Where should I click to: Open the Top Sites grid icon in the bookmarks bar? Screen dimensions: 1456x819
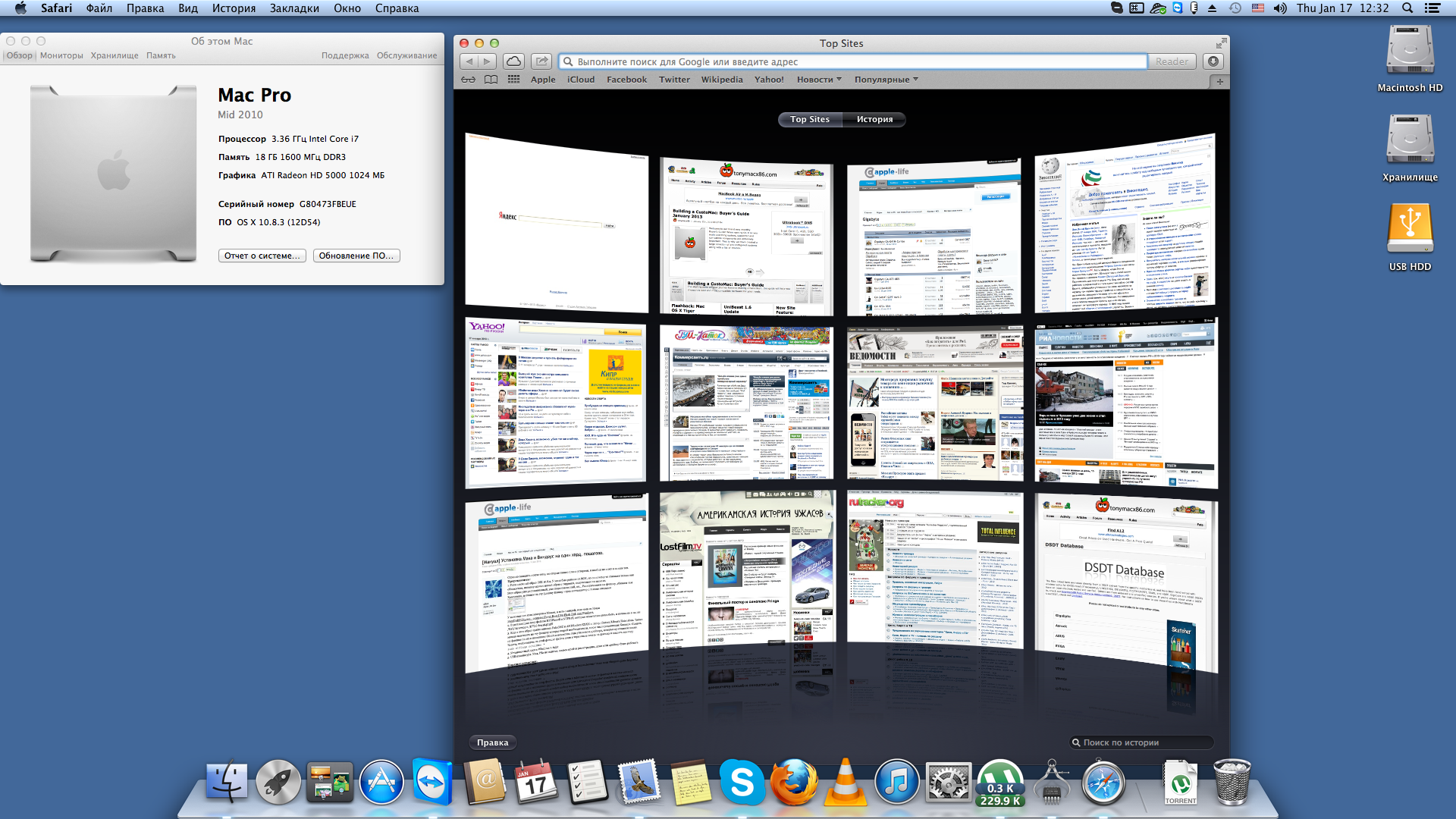pos(513,80)
